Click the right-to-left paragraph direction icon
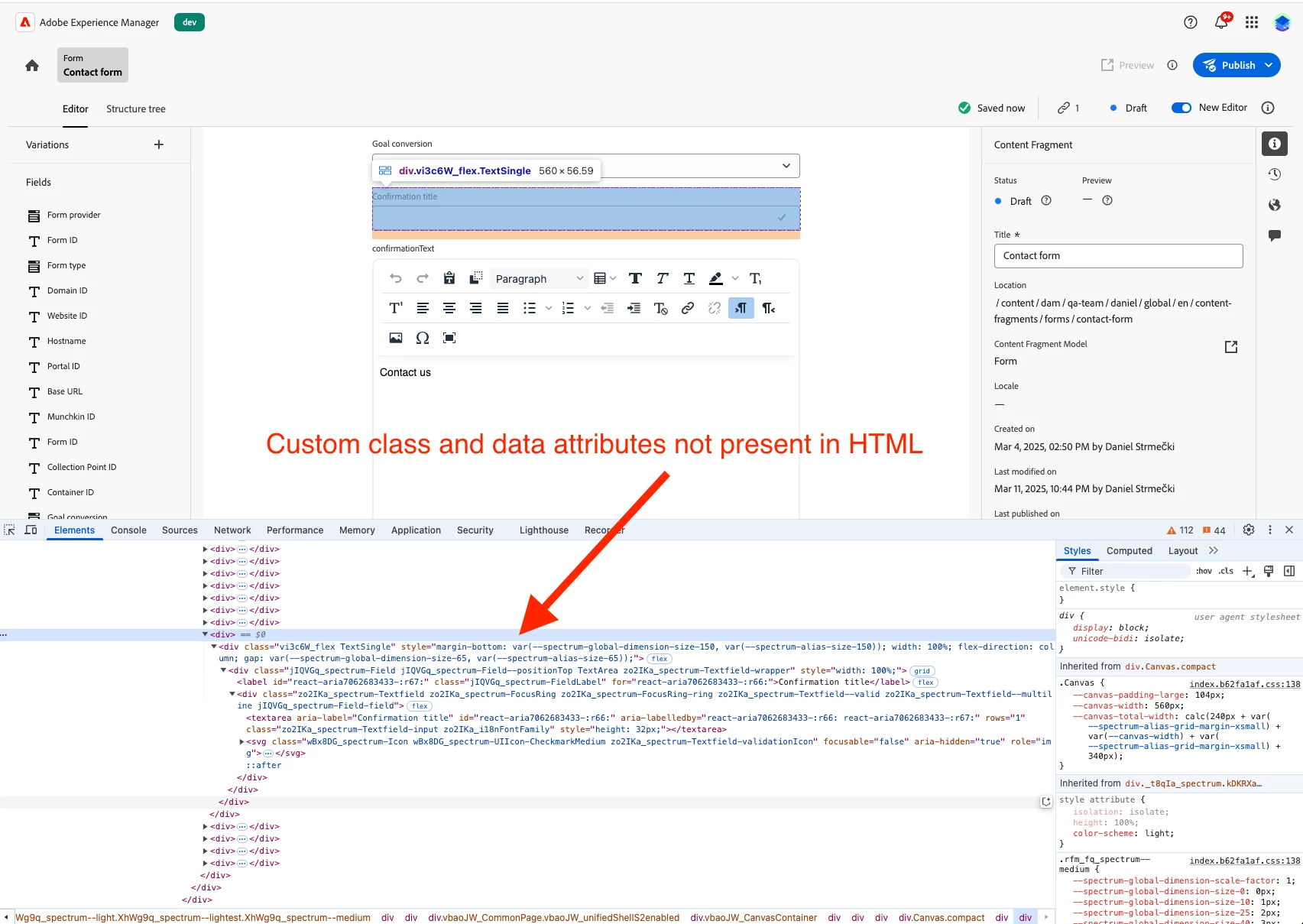 [x=769, y=308]
